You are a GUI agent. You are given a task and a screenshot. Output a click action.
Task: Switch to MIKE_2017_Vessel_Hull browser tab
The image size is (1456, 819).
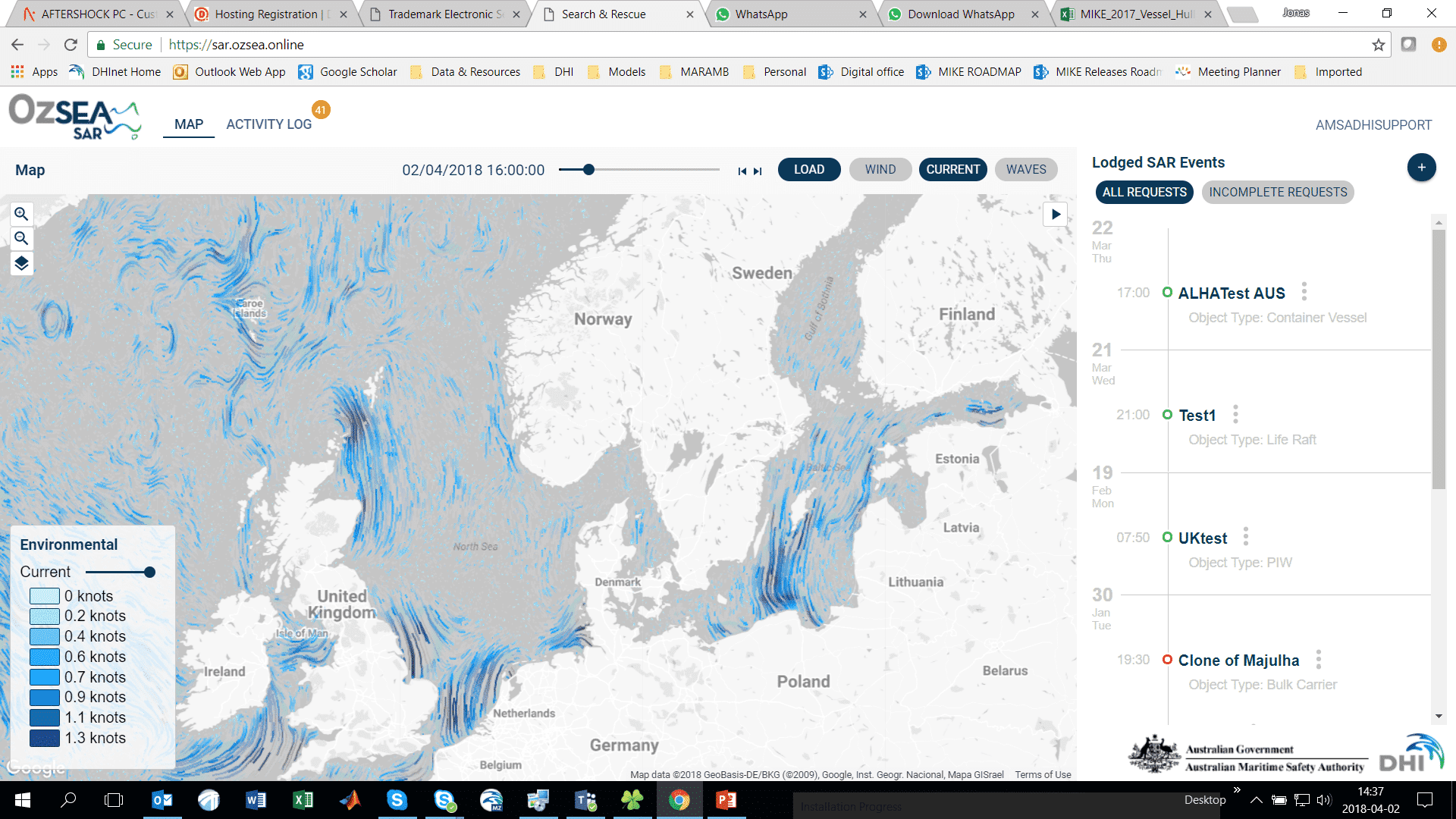[x=1137, y=14]
